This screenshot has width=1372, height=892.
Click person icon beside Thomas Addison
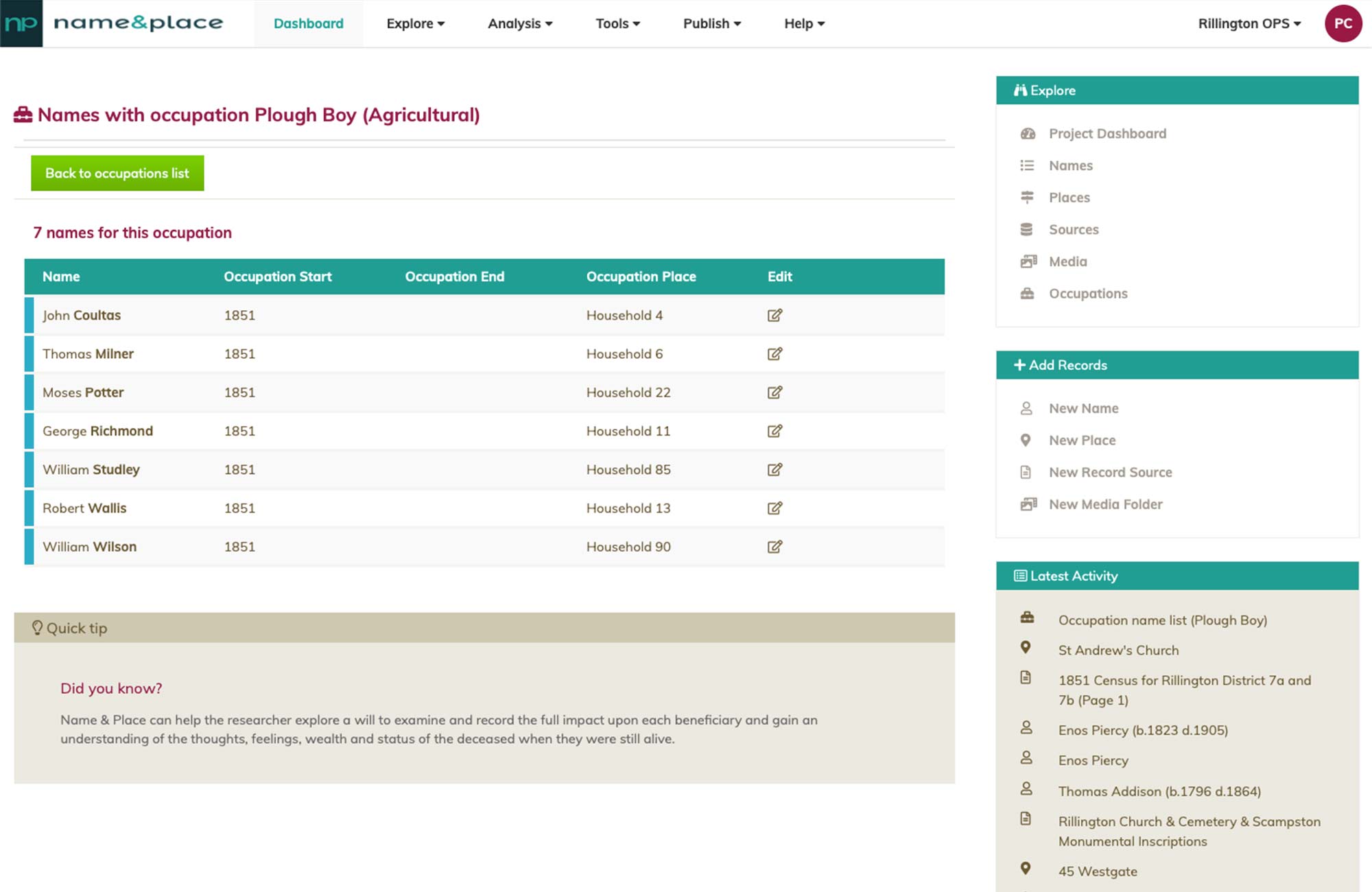(x=1026, y=788)
